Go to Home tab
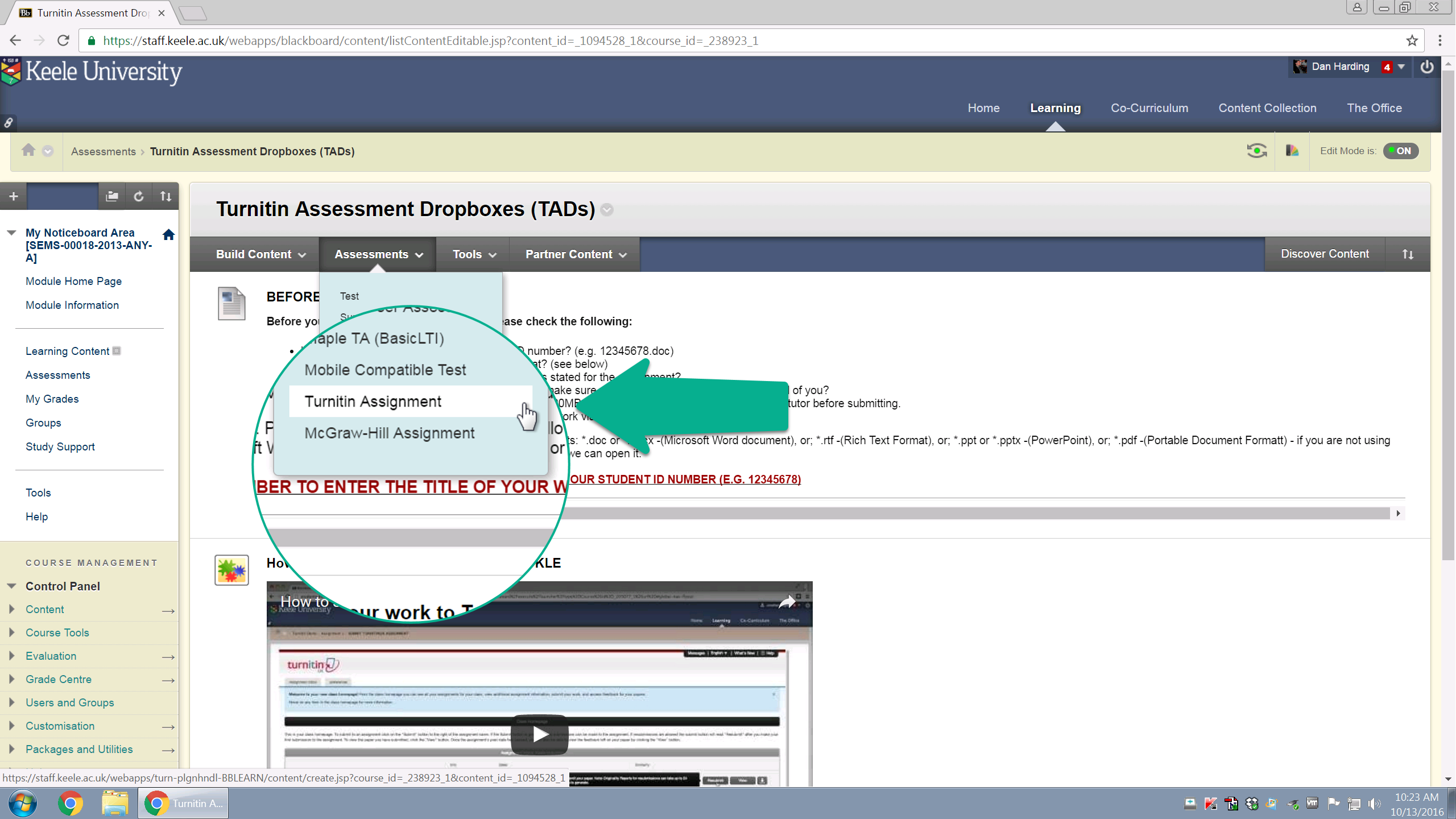Image resolution: width=1456 pixels, height=819 pixels. (983, 108)
